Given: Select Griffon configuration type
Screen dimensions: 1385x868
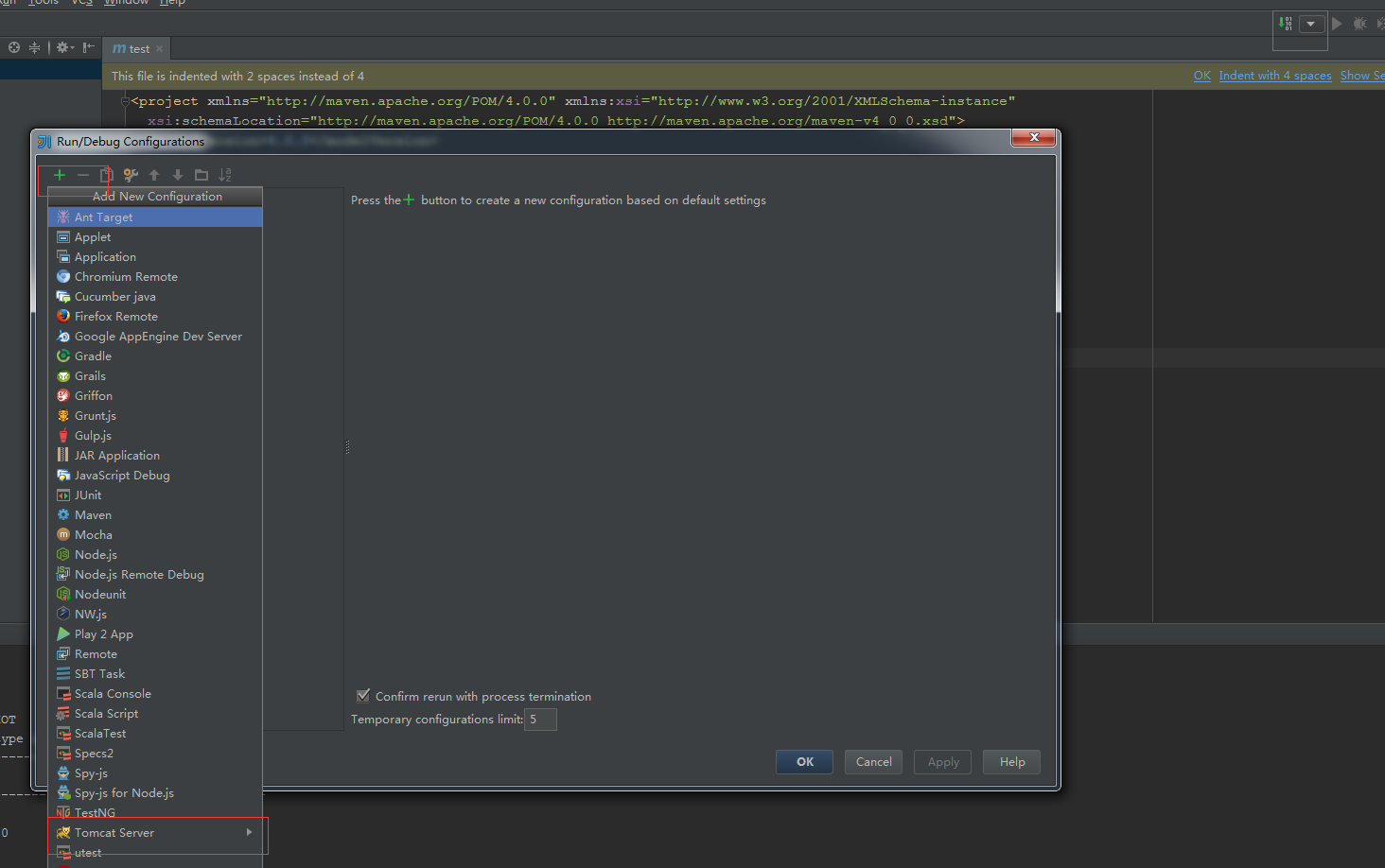Looking at the screenshot, I should point(155,396).
